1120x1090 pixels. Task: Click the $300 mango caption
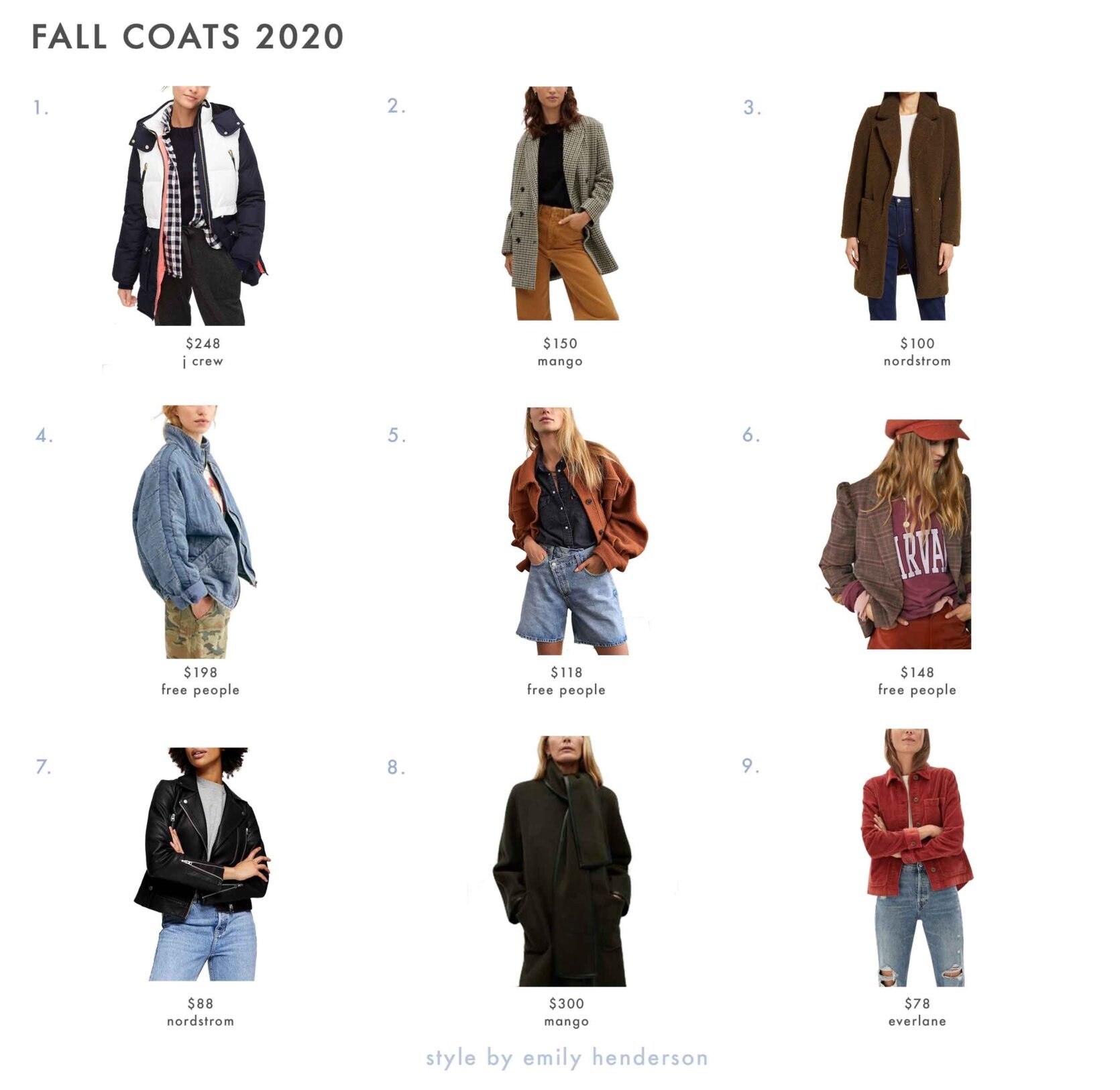566,1012
